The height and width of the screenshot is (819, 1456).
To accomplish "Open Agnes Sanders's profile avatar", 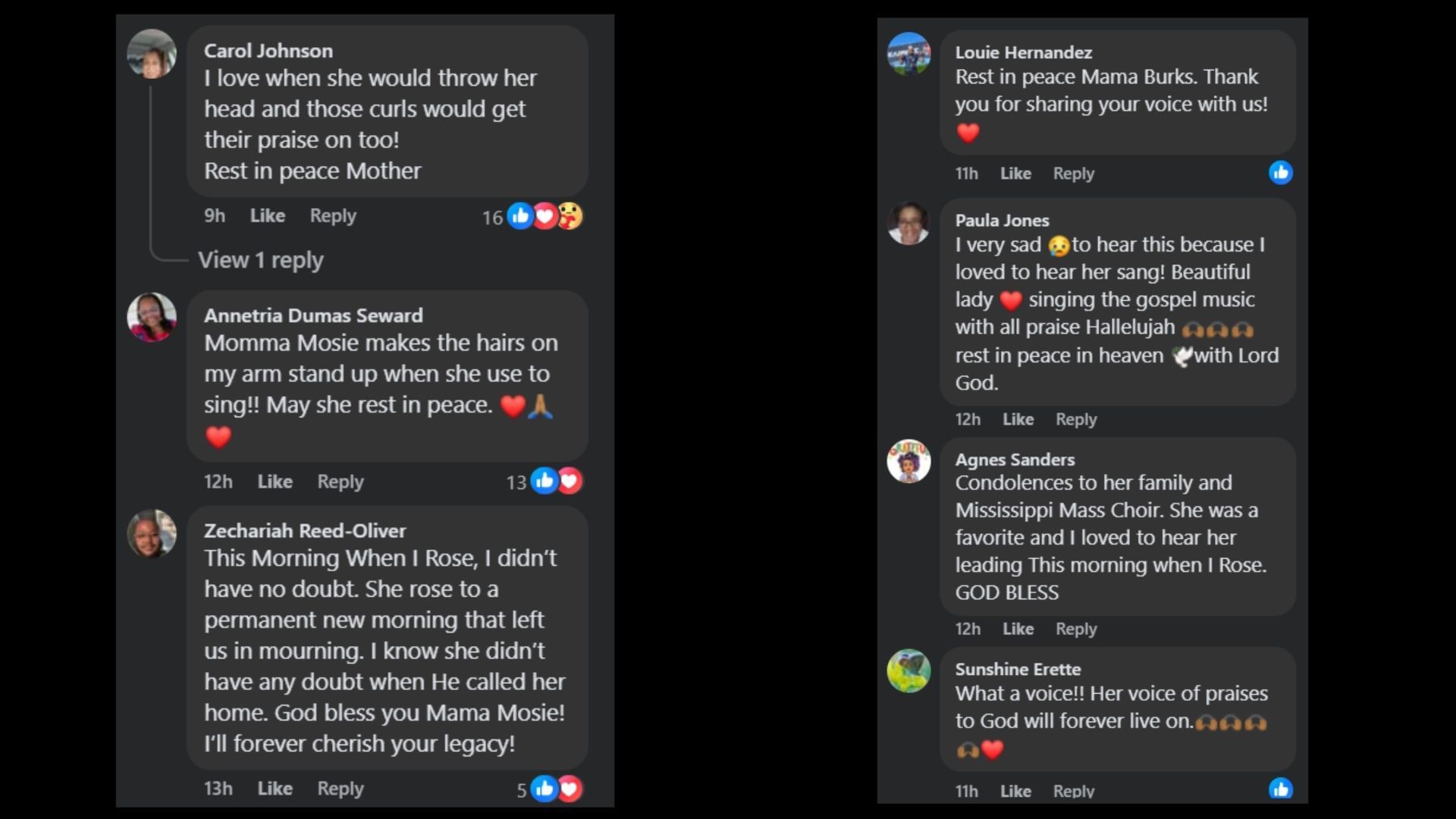I will pos(908,461).
